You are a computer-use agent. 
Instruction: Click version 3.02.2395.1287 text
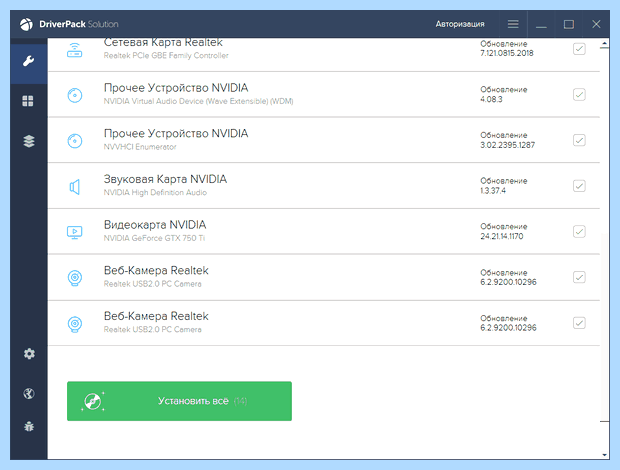point(508,145)
